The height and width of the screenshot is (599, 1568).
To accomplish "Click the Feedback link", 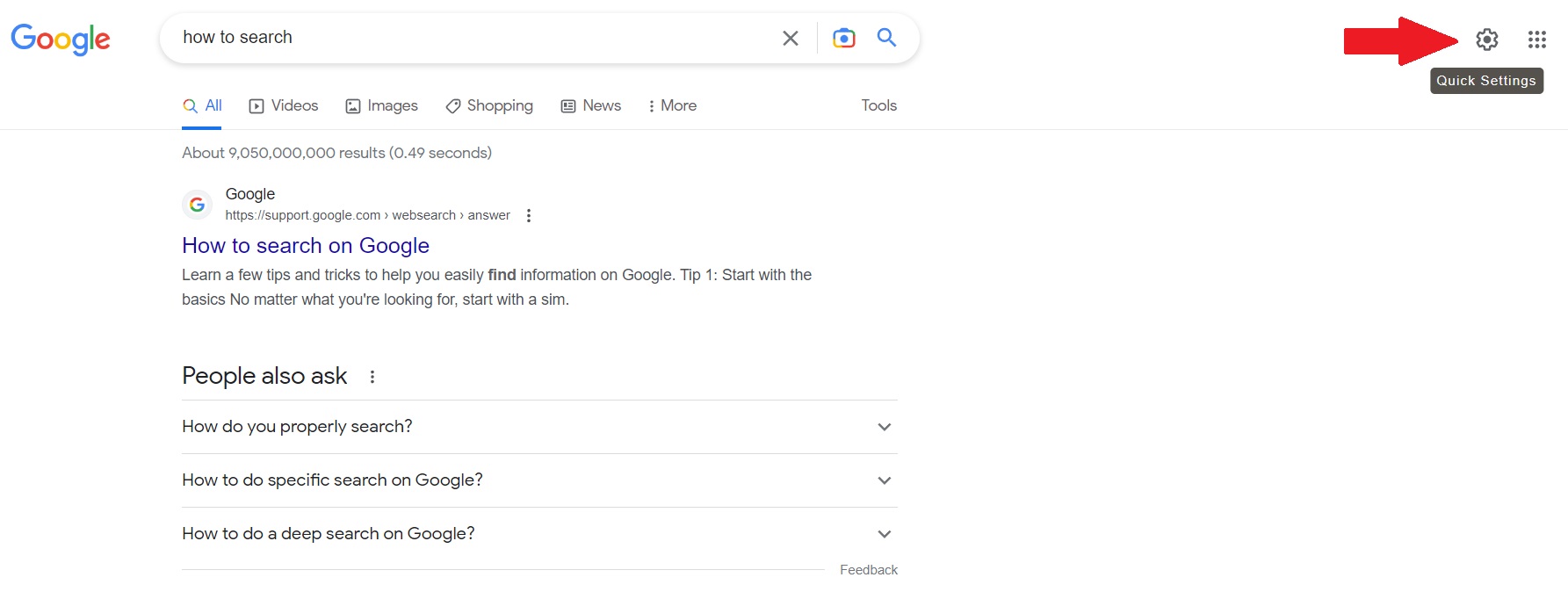I will coord(869,570).
